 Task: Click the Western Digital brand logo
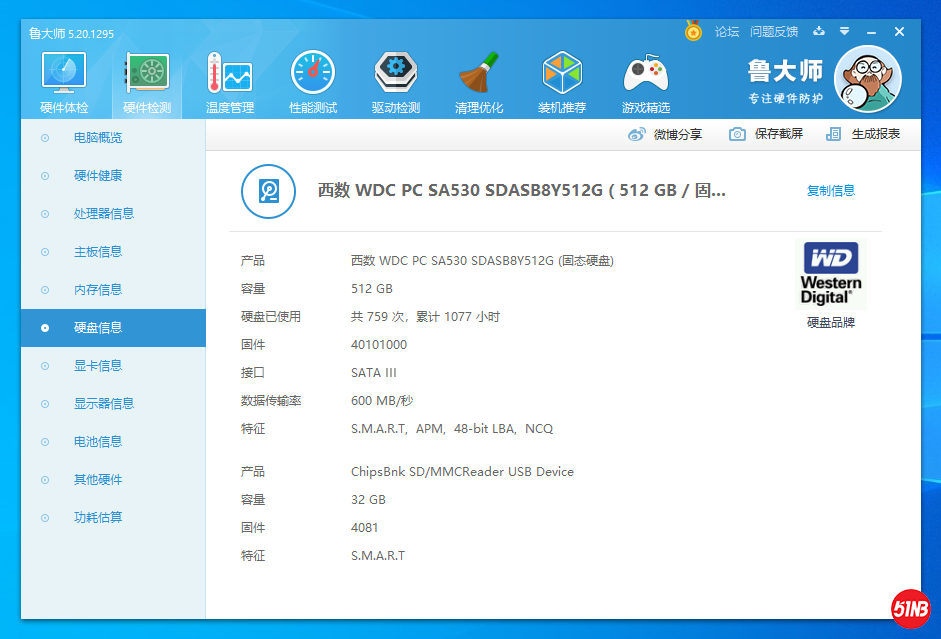831,274
